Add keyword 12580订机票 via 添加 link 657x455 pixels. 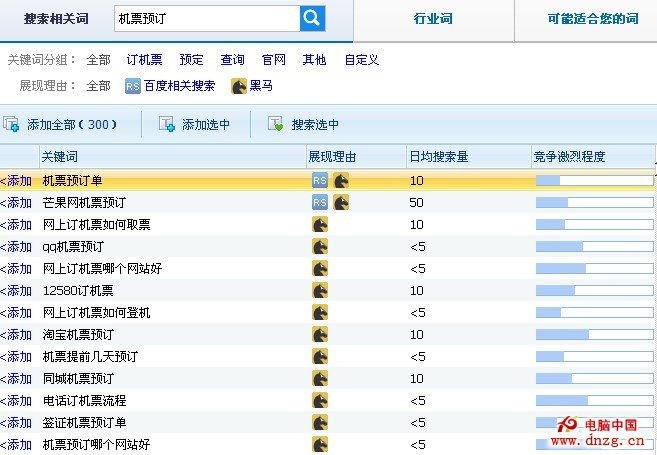[16, 291]
